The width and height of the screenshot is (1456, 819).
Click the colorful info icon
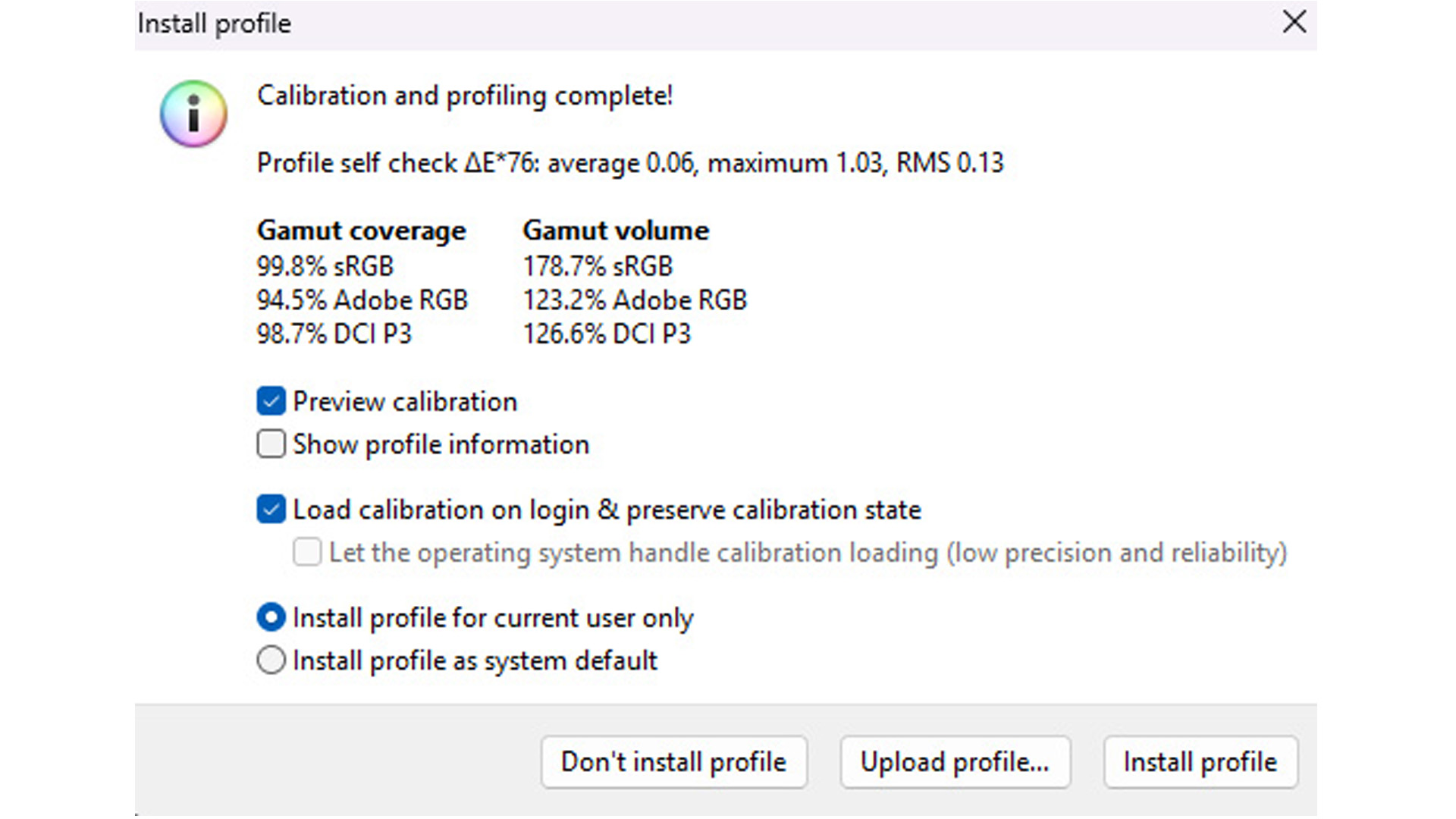[193, 114]
